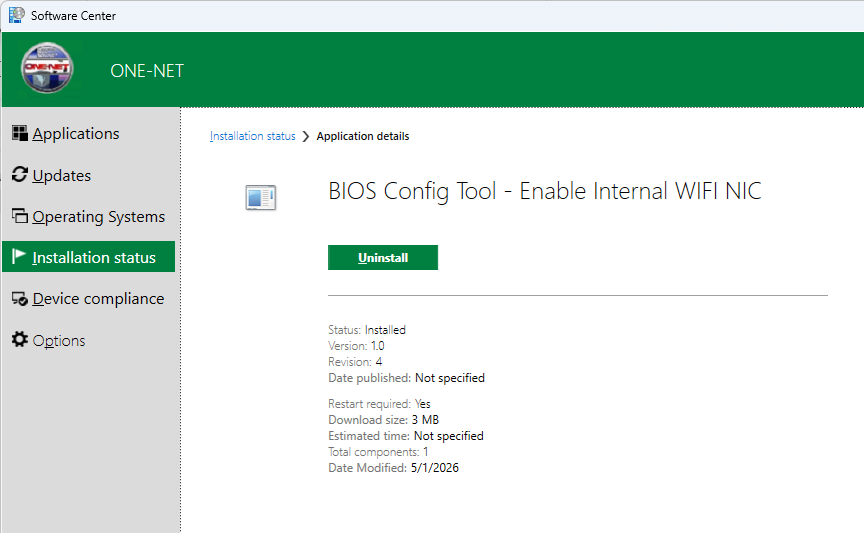Click Date Modified: 5/1/2026
The height and width of the screenshot is (533, 864).
(393, 467)
